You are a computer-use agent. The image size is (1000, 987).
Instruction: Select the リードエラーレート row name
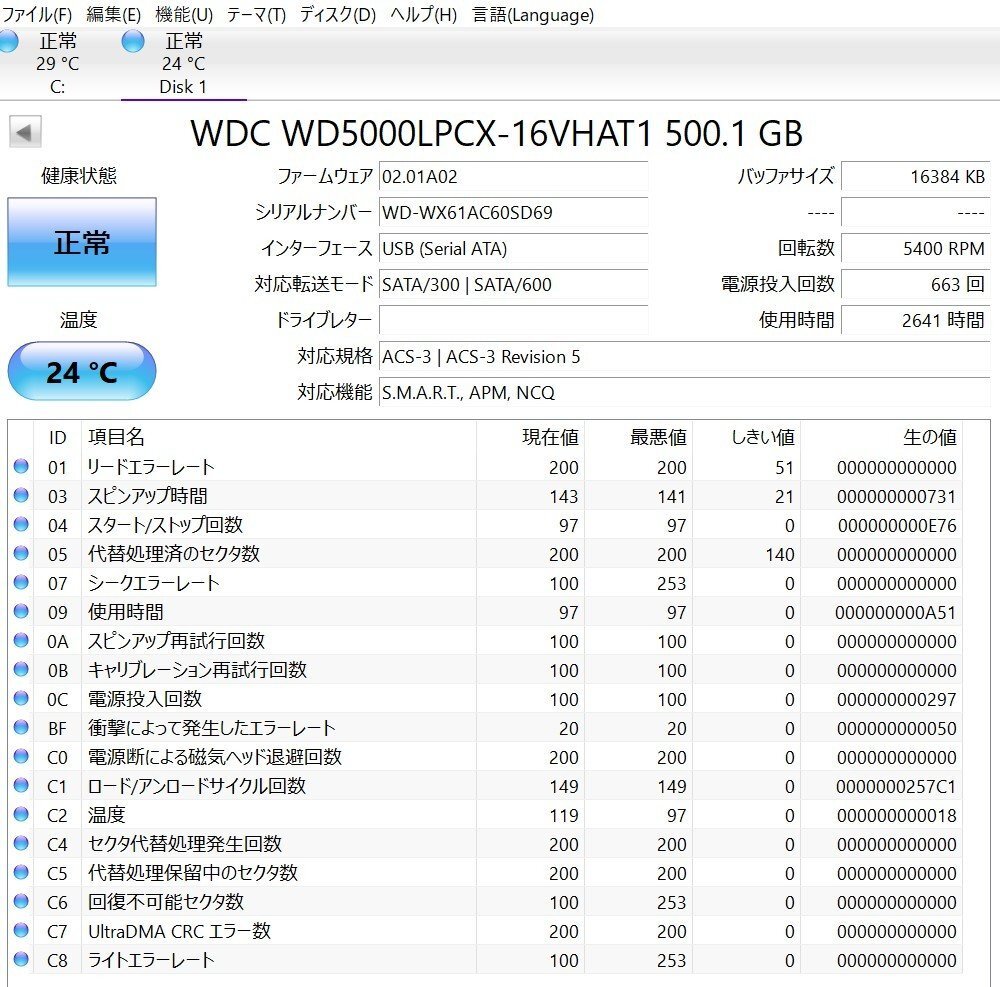click(151, 467)
